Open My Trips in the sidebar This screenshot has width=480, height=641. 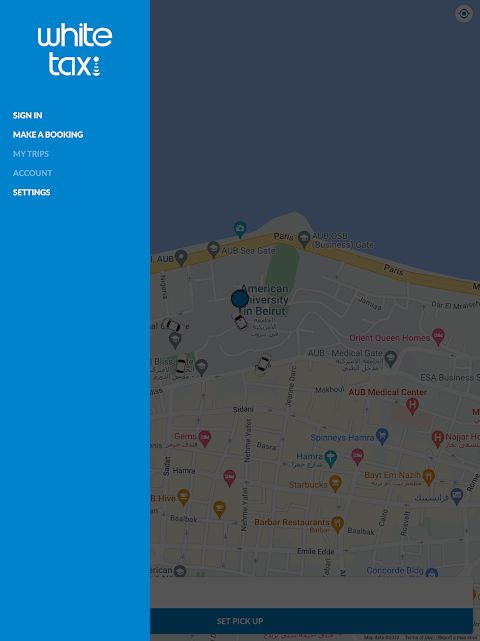pyautogui.click(x=31, y=154)
